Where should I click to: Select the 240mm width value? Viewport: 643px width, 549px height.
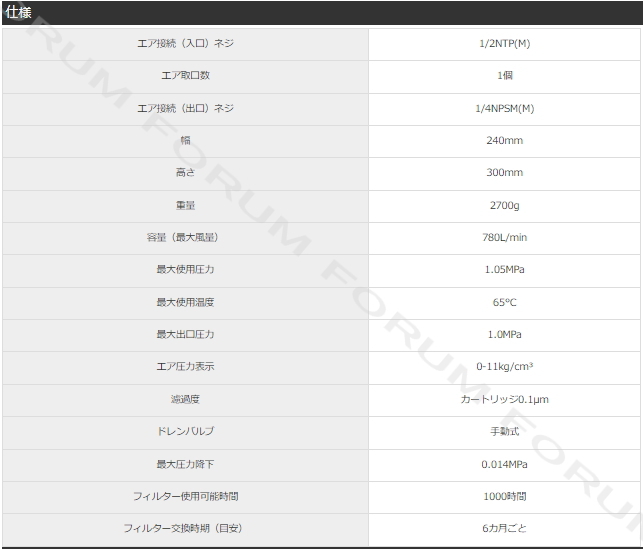(x=505, y=141)
